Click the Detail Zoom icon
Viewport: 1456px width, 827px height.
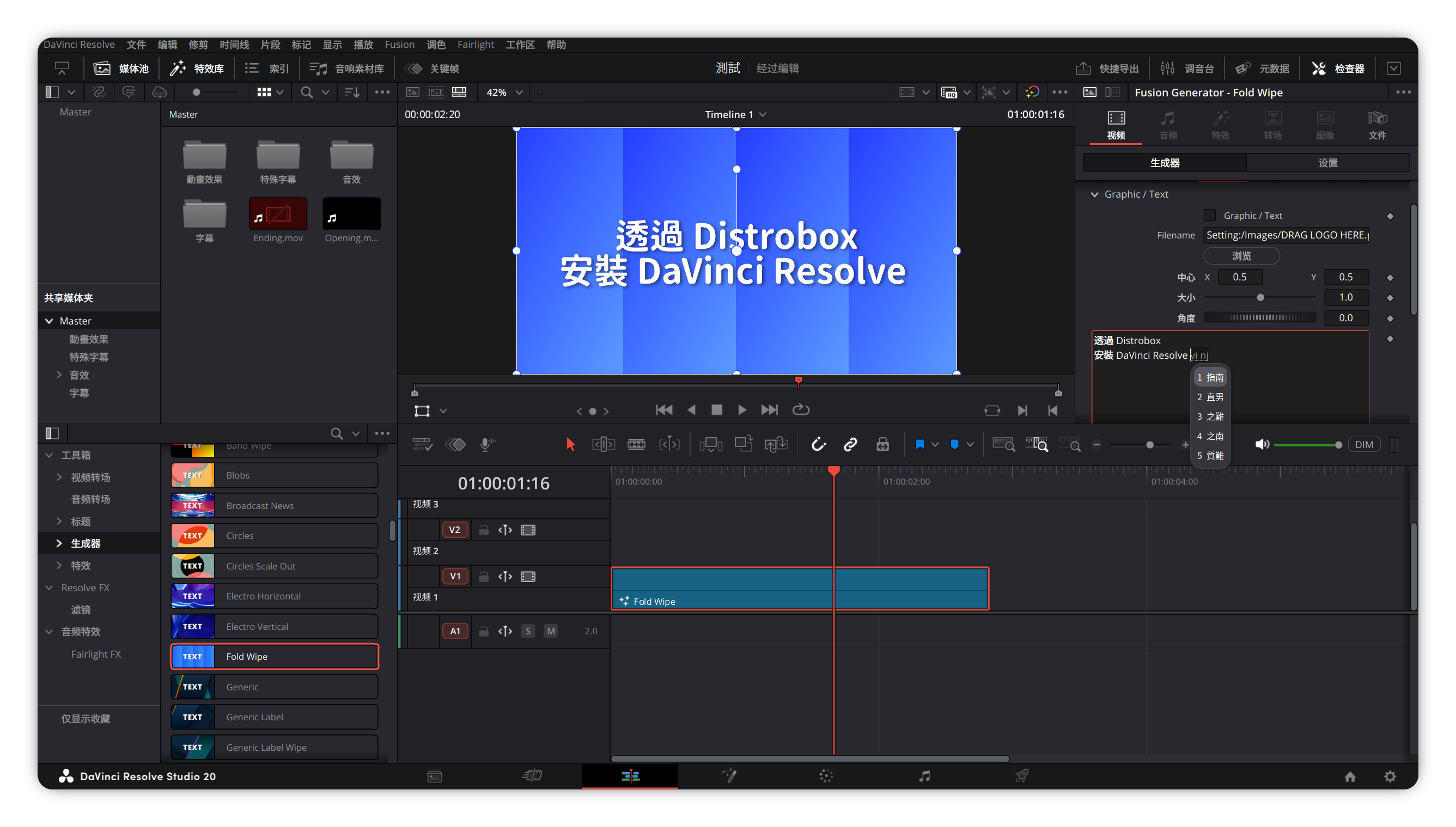1036,444
